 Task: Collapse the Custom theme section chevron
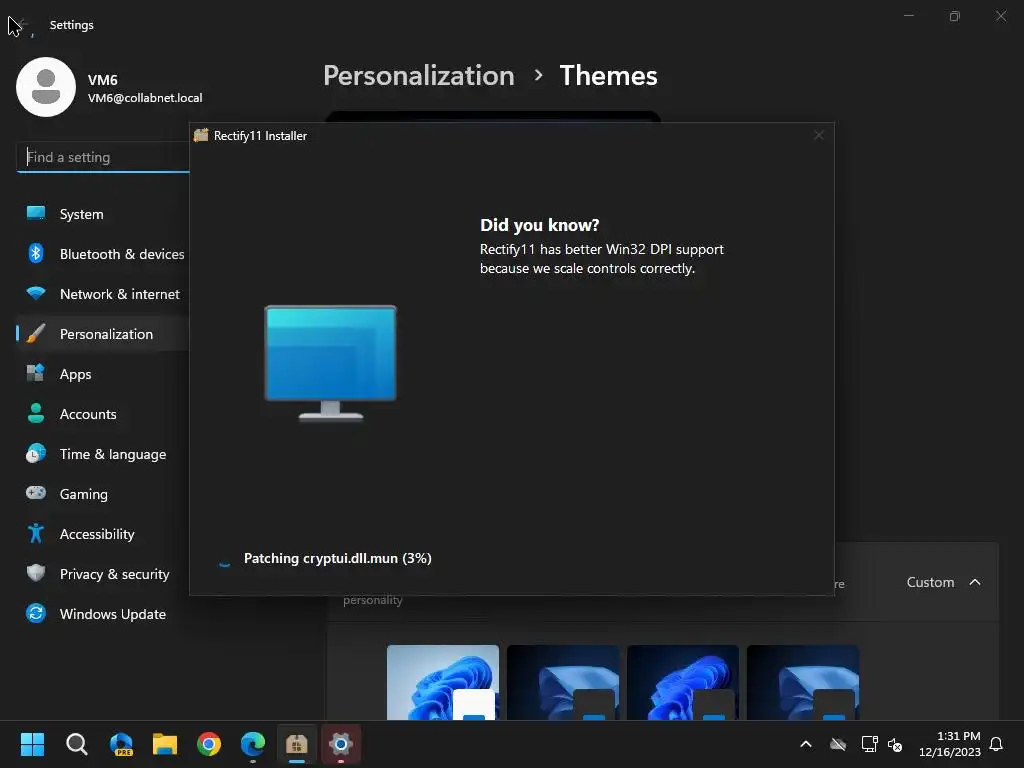tap(974, 582)
